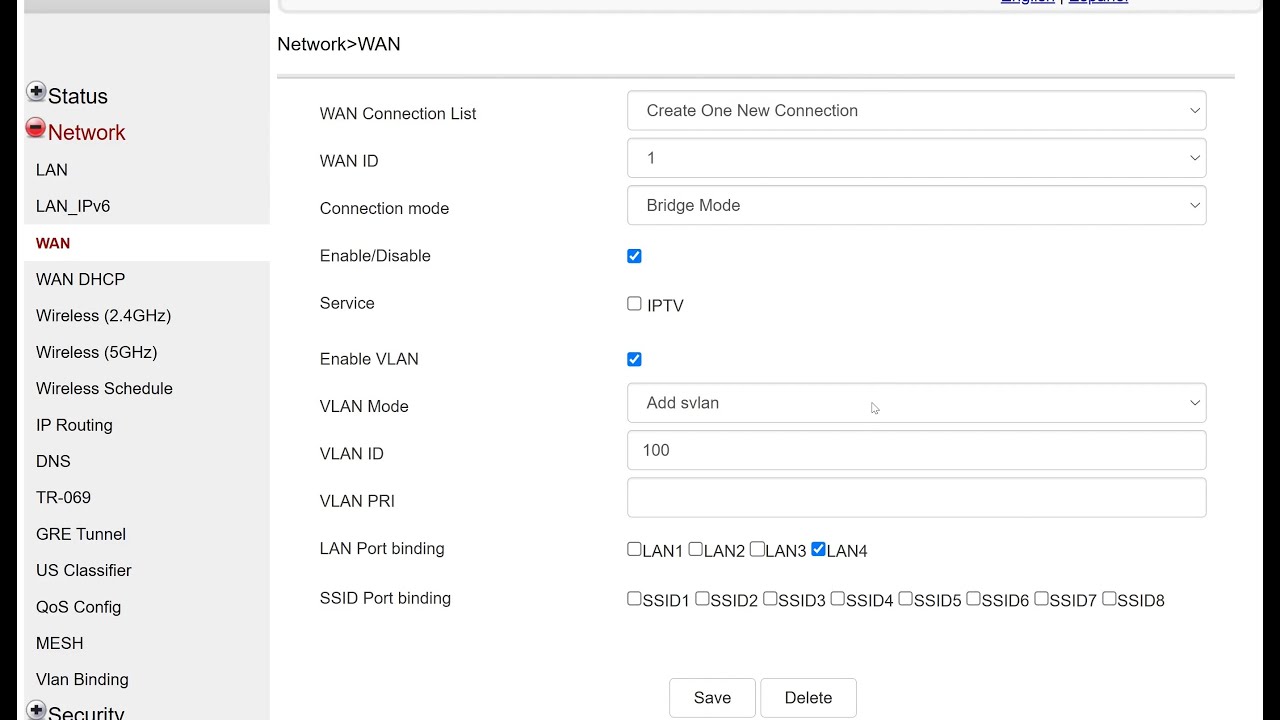Open Wireless (5GHz) settings
This screenshot has width=1280, height=720.
[97, 352]
